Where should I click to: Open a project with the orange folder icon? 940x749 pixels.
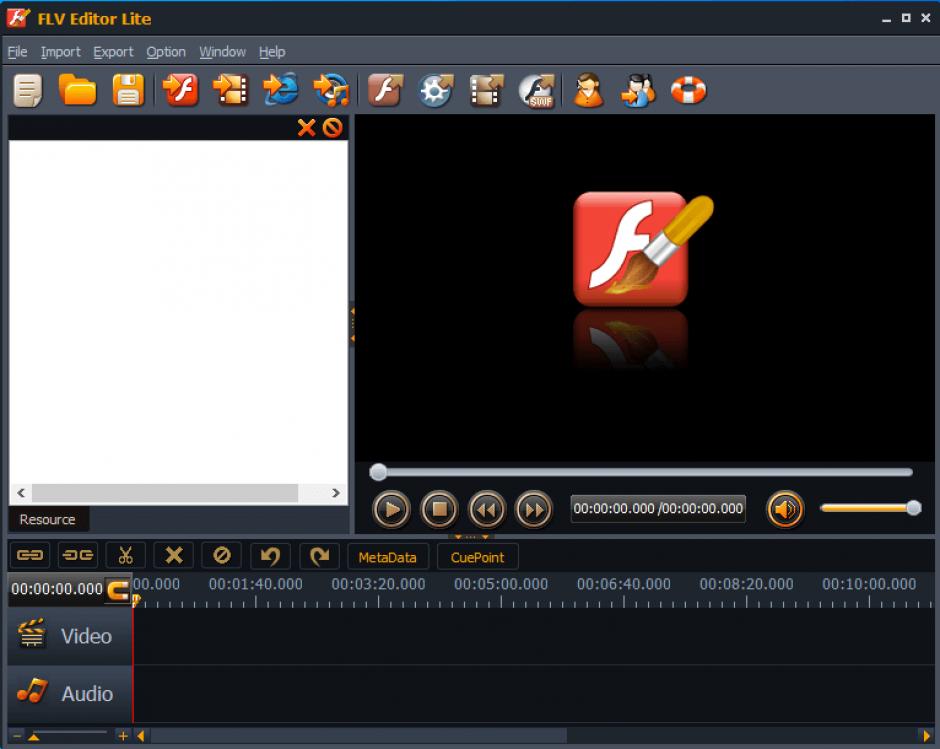[x=78, y=91]
